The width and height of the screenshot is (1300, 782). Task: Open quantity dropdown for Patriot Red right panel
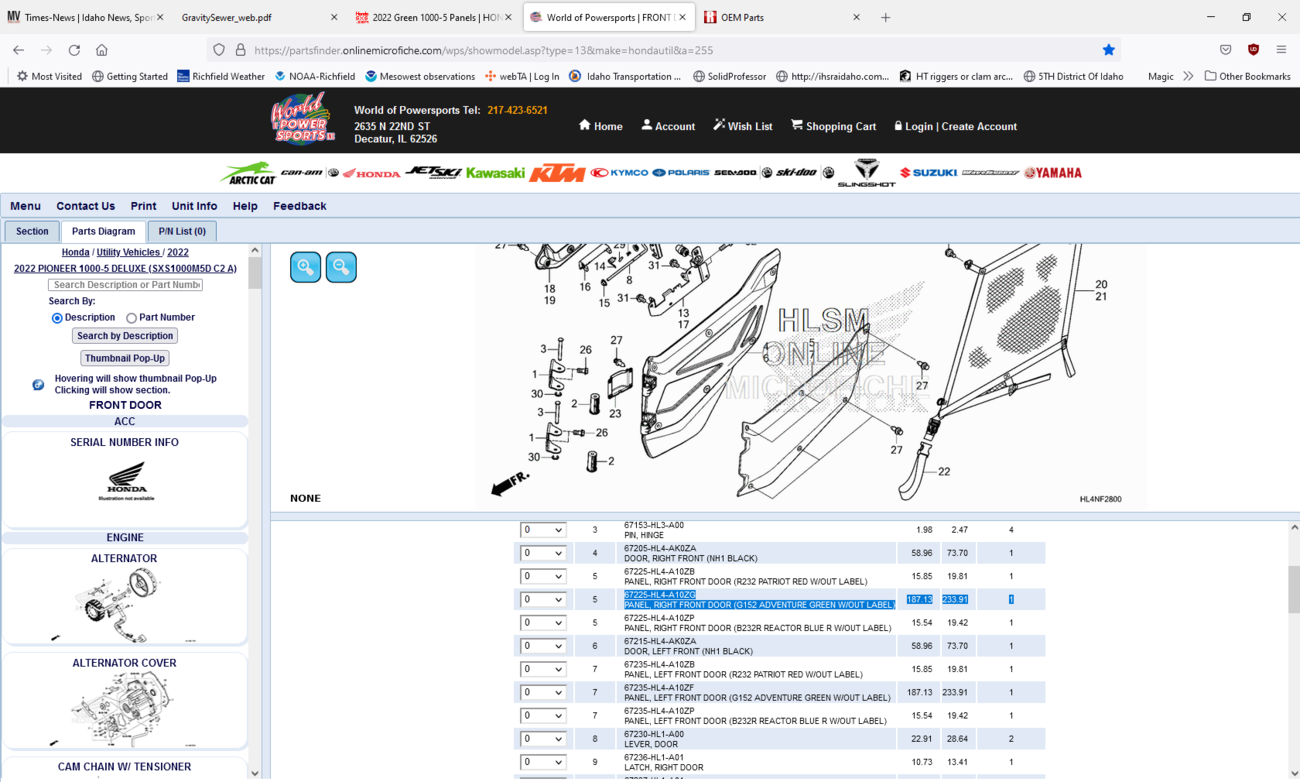click(543, 576)
